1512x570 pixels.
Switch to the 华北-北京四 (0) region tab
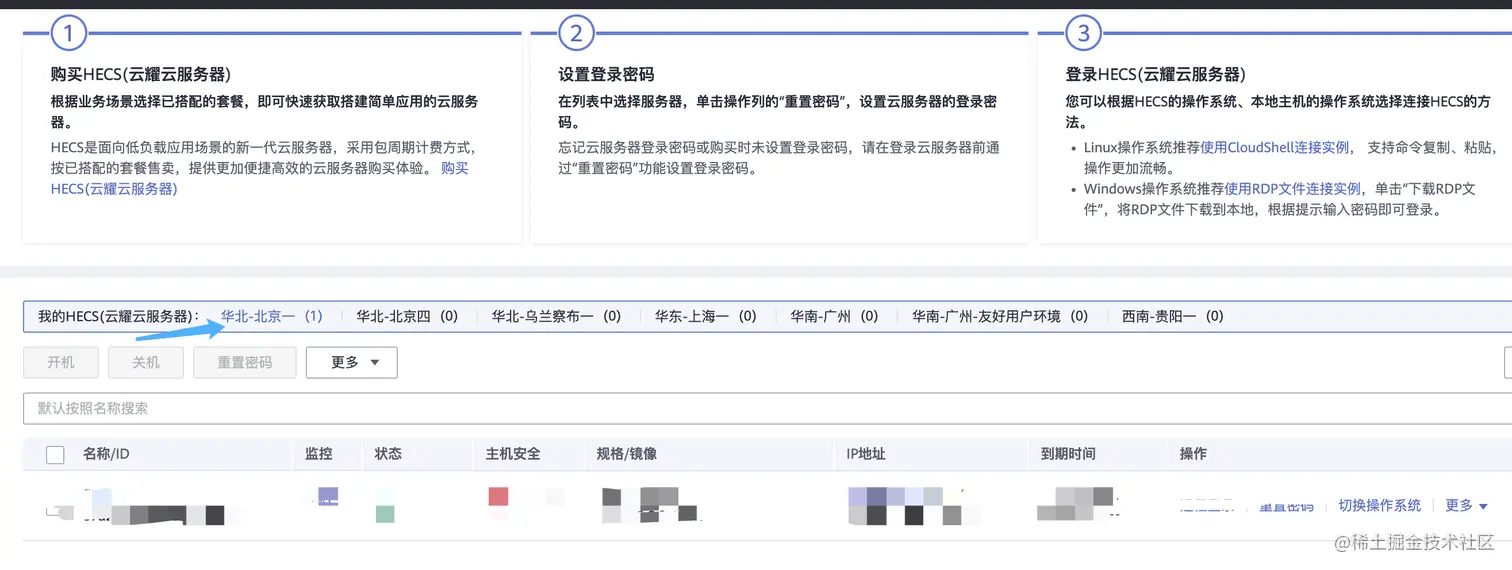pyautogui.click(x=407, y=316)
